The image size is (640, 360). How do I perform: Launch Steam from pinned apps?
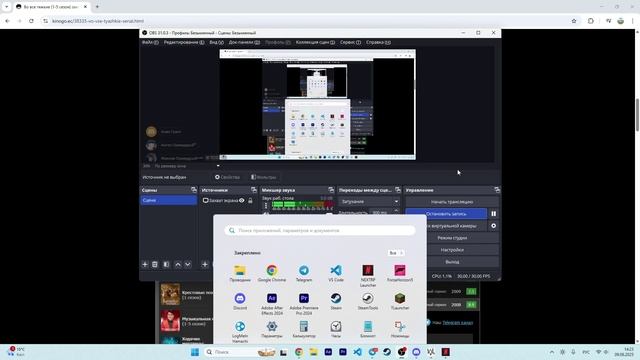click(x=336, y=302)
